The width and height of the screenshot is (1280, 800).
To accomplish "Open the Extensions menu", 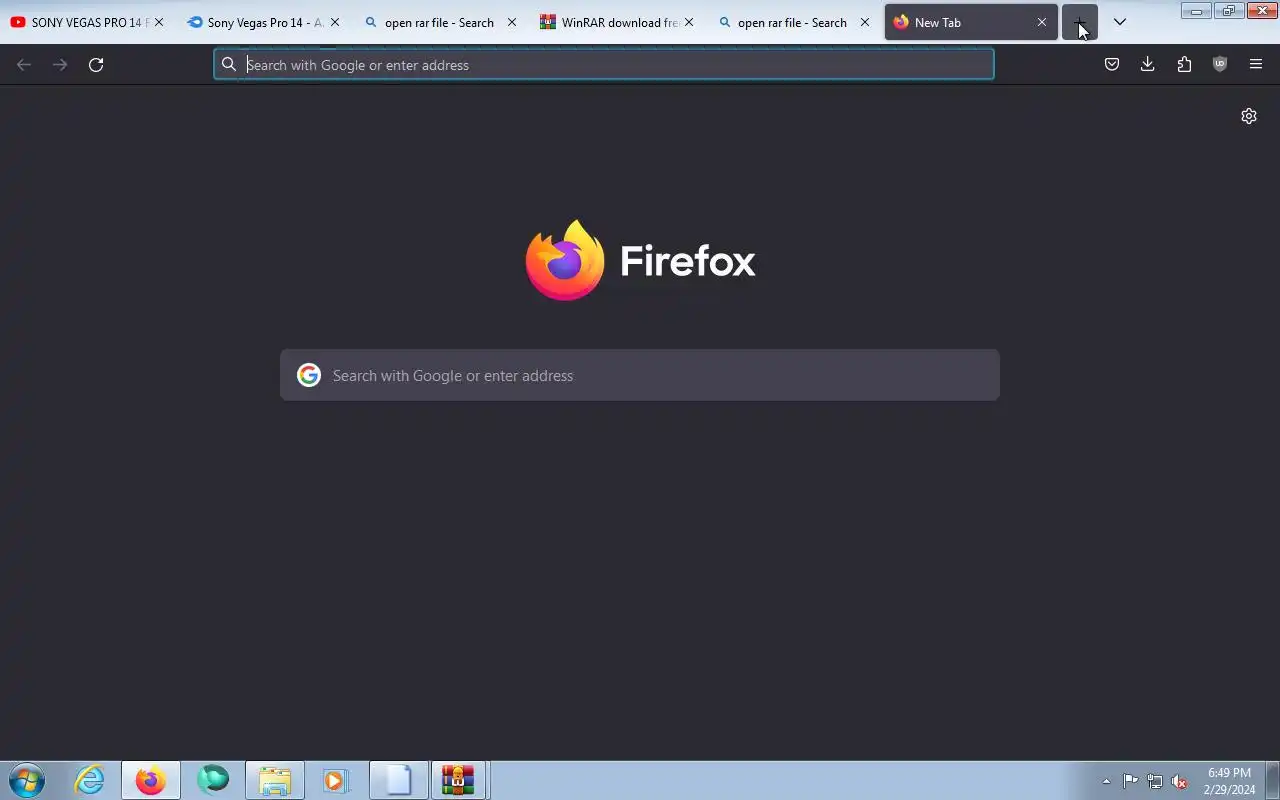I will (1184, 65).
